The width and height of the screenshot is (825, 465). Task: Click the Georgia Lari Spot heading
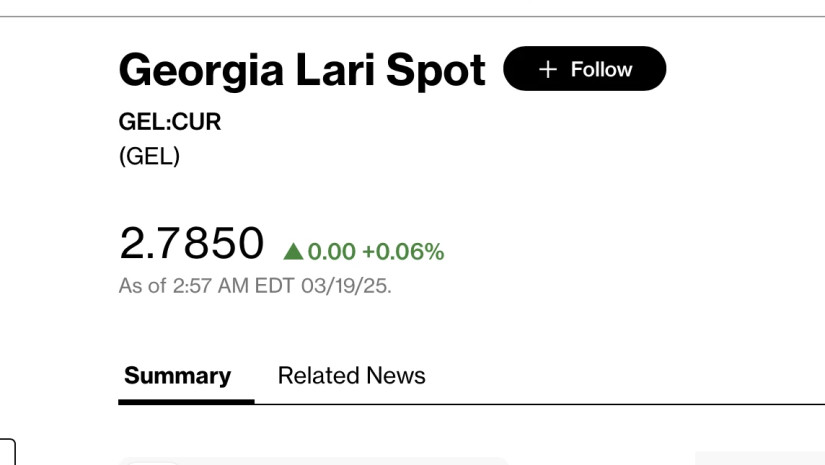302,70
